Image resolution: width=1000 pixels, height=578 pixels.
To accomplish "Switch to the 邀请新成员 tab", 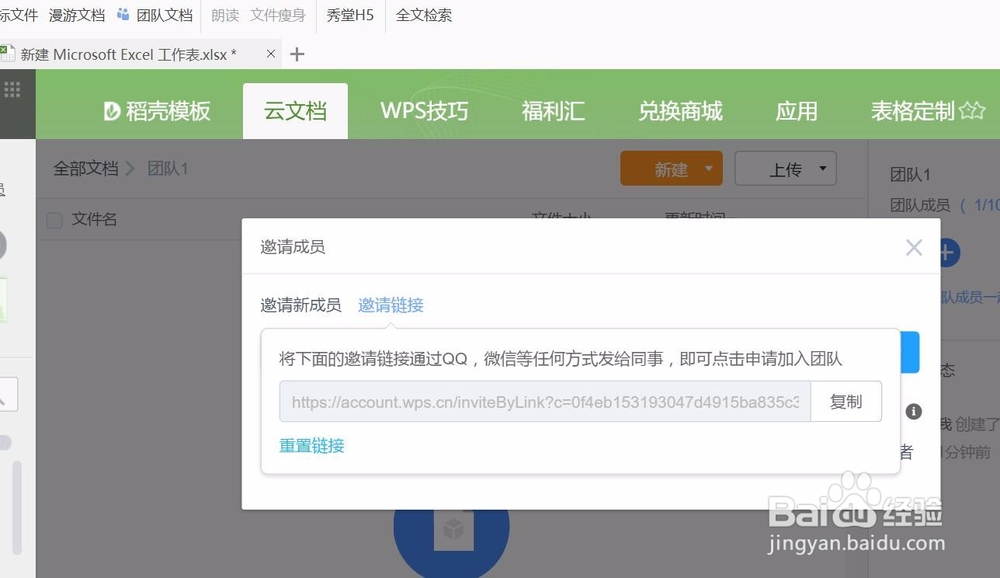I will 301,306.
